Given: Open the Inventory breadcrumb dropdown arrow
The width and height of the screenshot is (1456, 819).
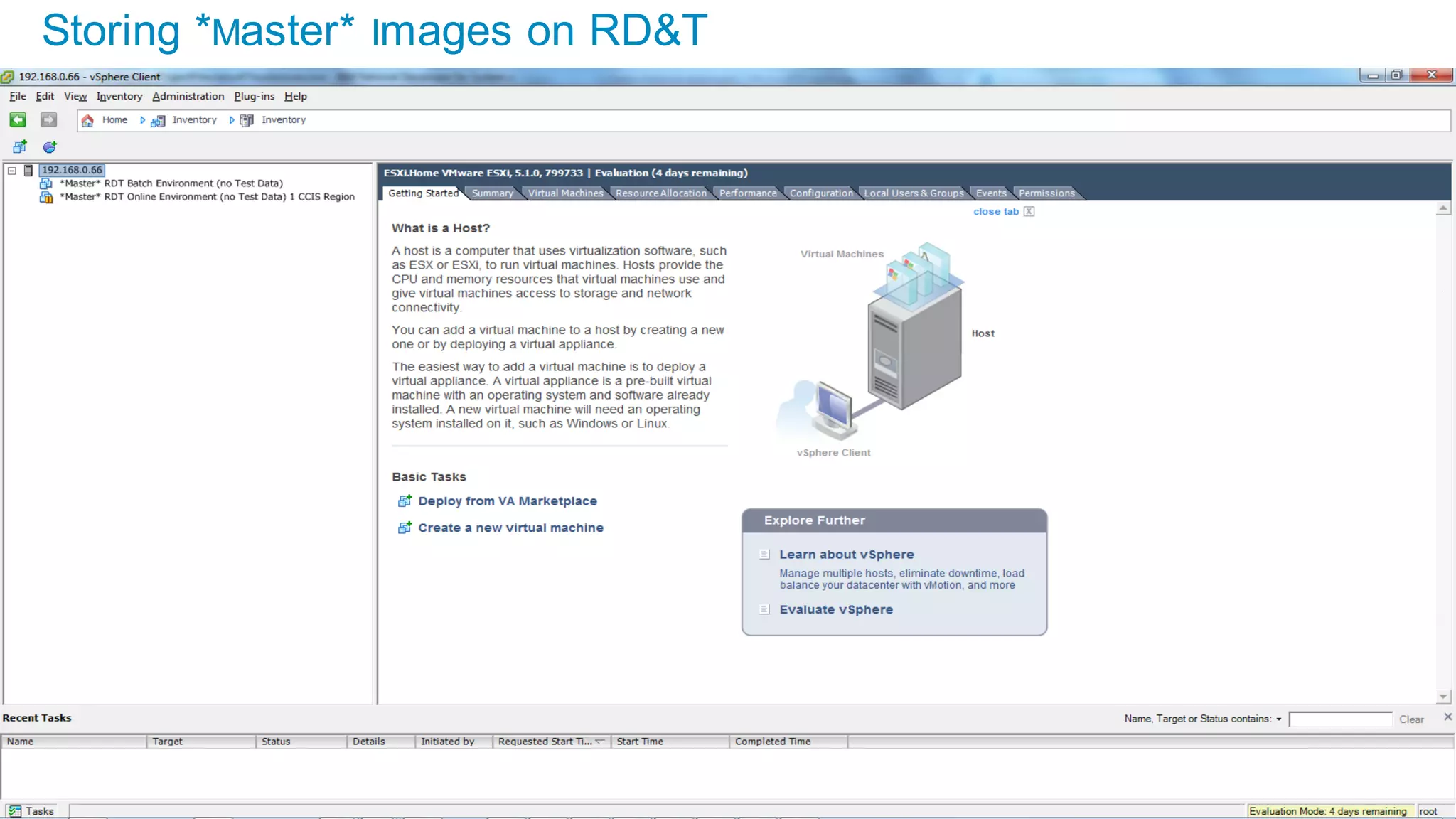Looking at the screenshot, I should click(x=231, y=120).
